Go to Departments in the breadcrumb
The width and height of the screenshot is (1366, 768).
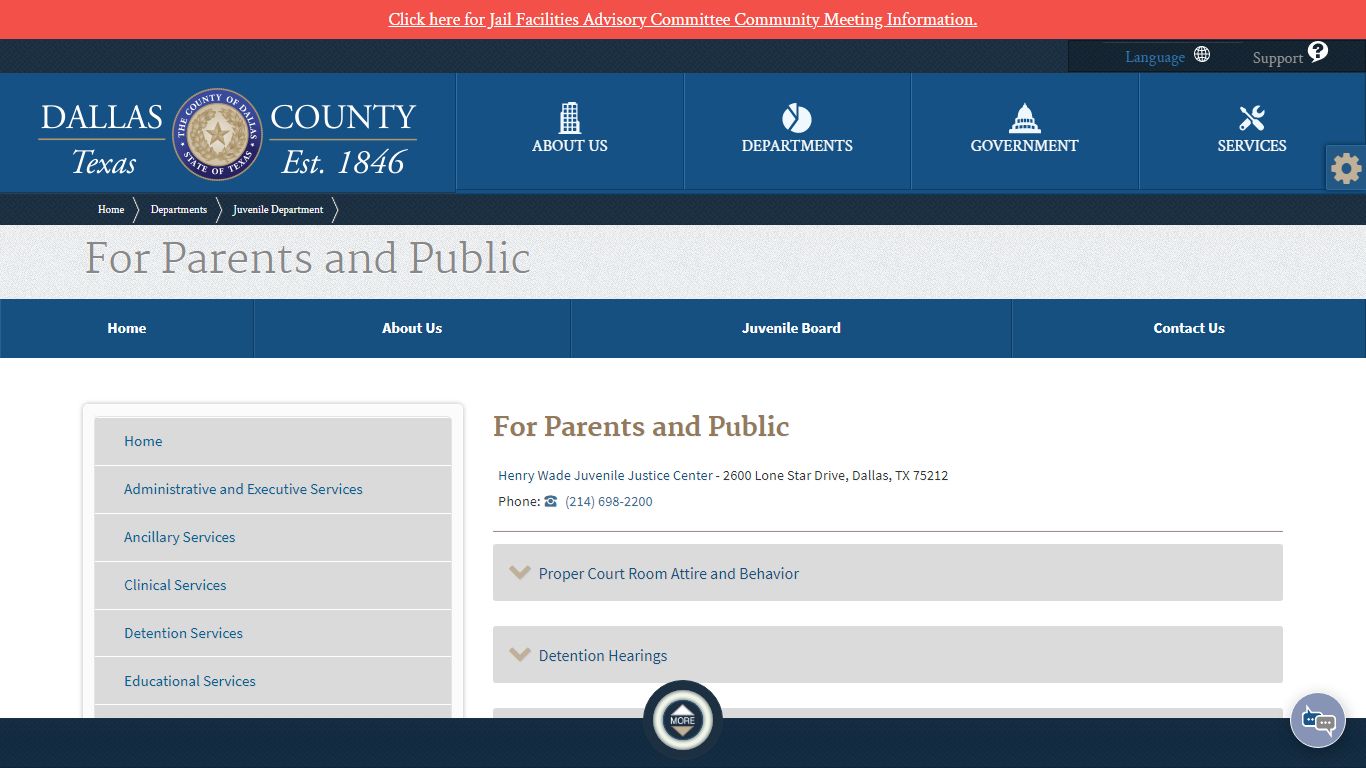179,209
